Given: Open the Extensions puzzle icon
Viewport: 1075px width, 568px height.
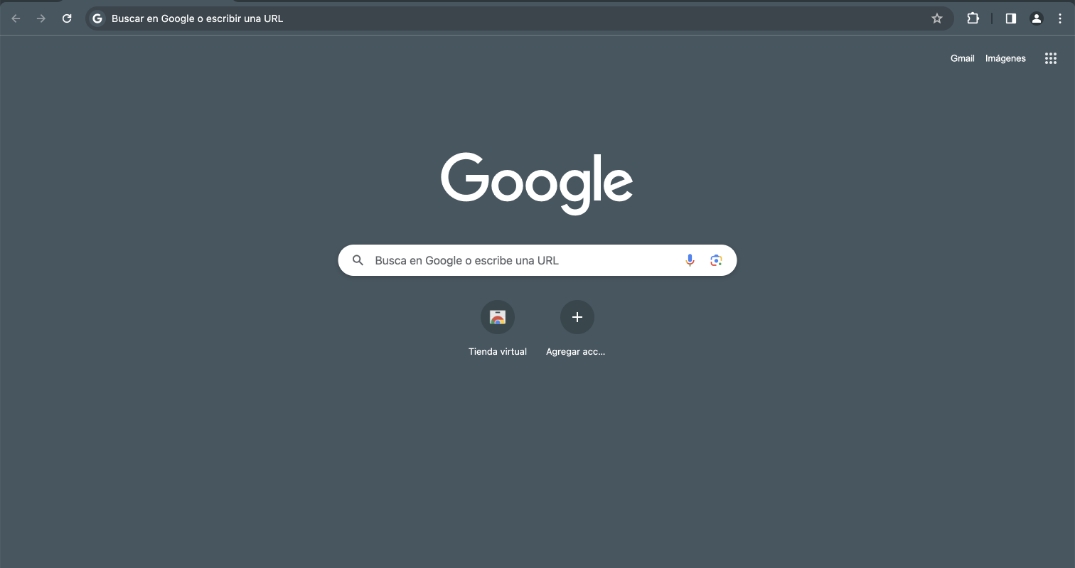Looking at the screenshot, I should [972, 19].
